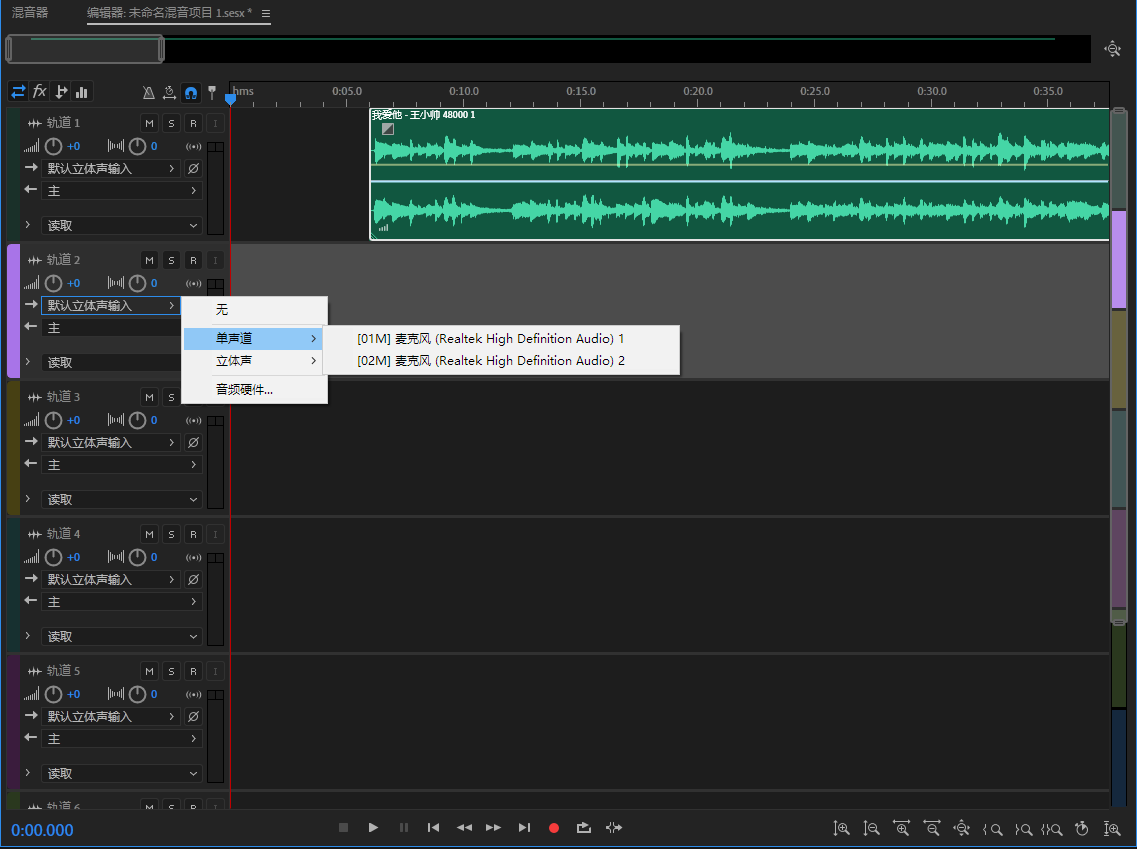Viewport: 1137px width, 849px height.
Task: Toggle snapping magnet icon
Action: (191, 92)
